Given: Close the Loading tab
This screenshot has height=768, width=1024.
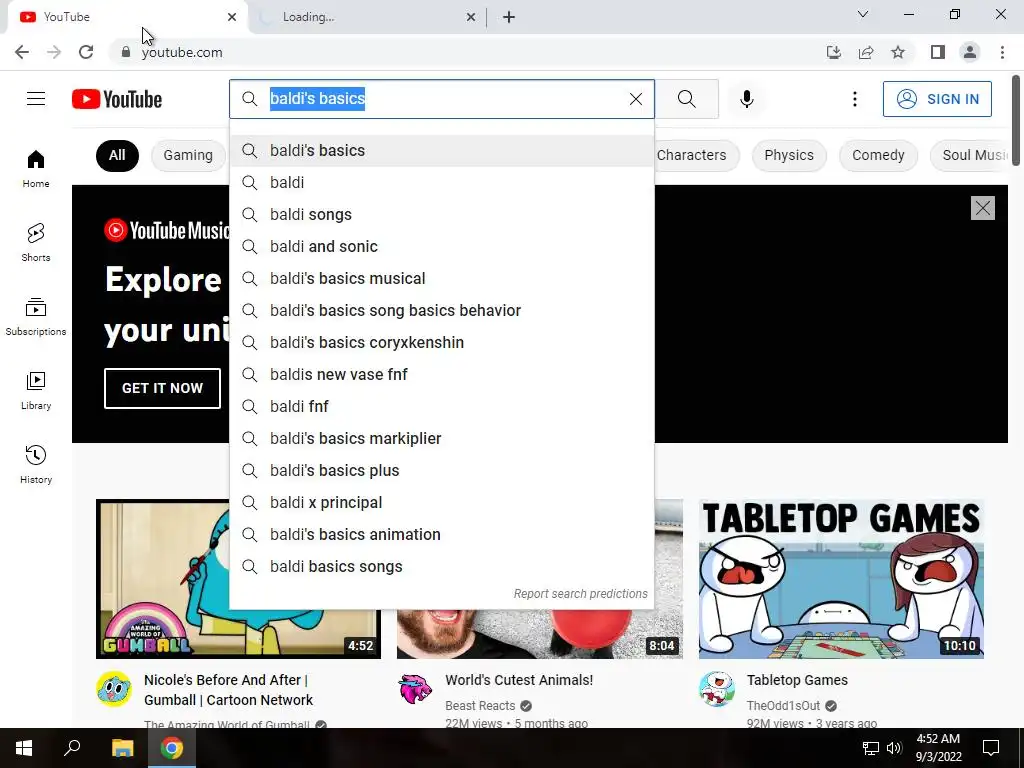Looking at the screenshot, I should coord(471,17).
